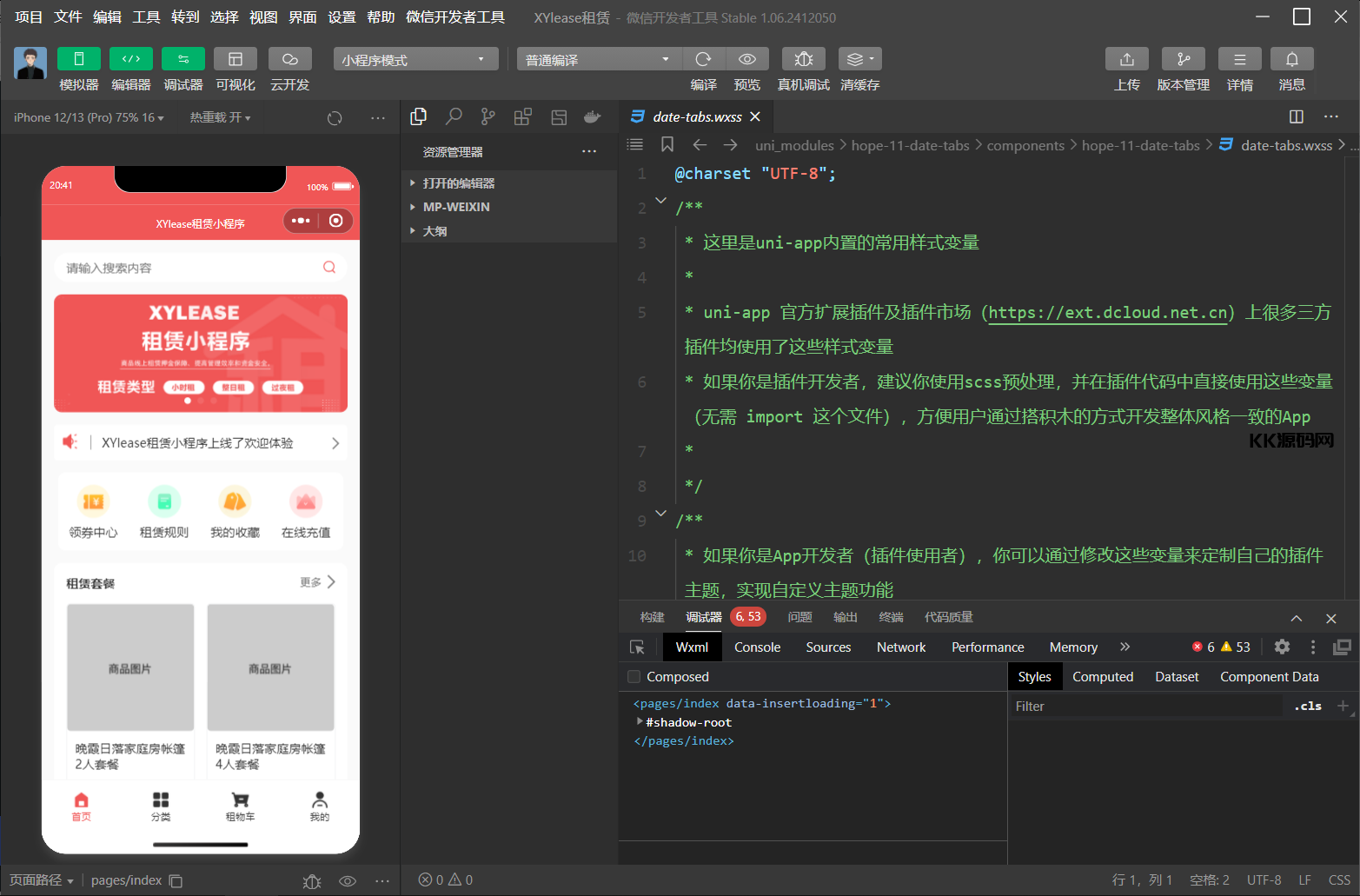The image size is (1360, 896).
Task: Expand the #shadow-root node
Action: point(640,721)
